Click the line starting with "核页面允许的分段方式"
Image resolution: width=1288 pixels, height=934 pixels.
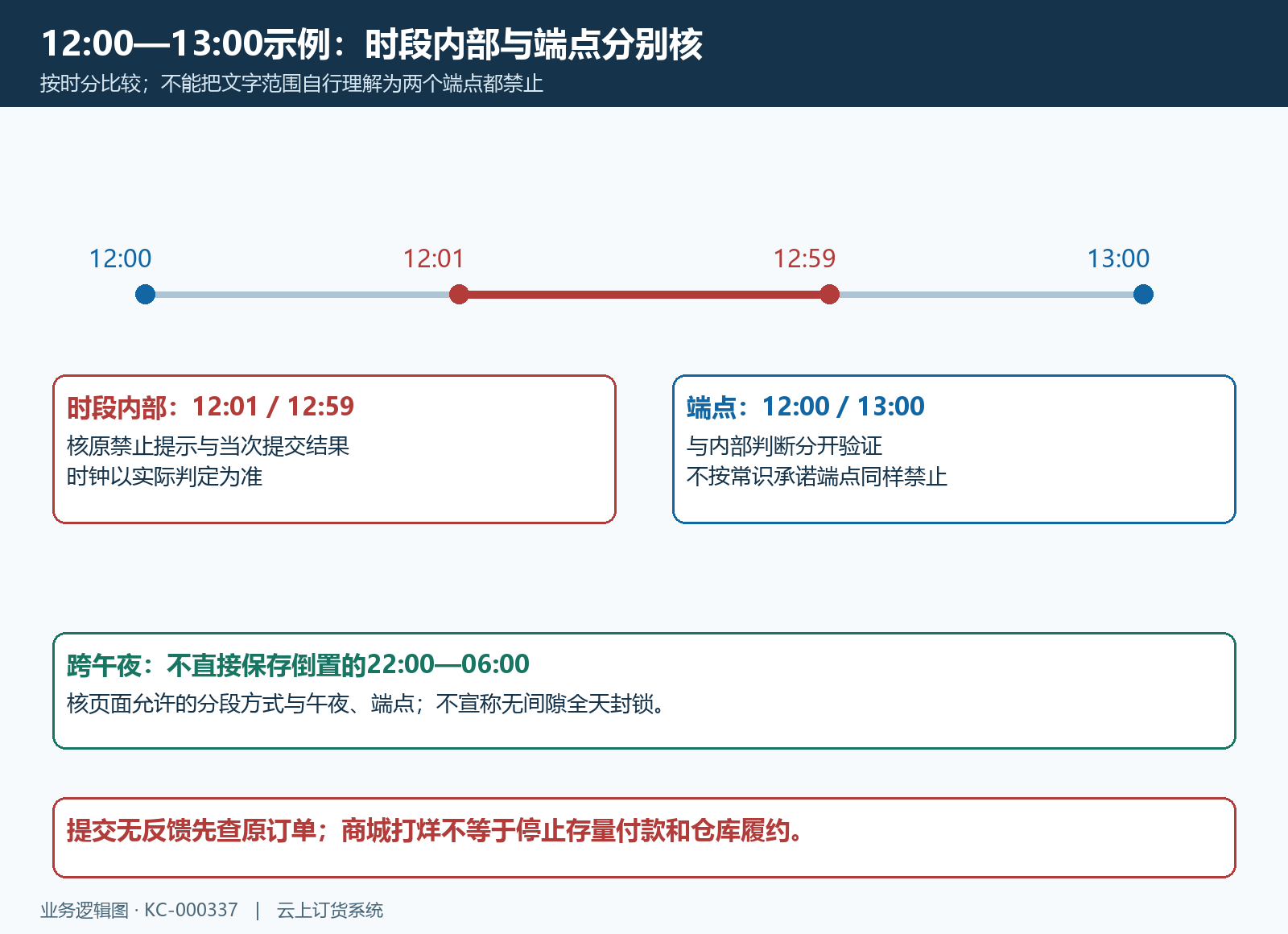368,704
